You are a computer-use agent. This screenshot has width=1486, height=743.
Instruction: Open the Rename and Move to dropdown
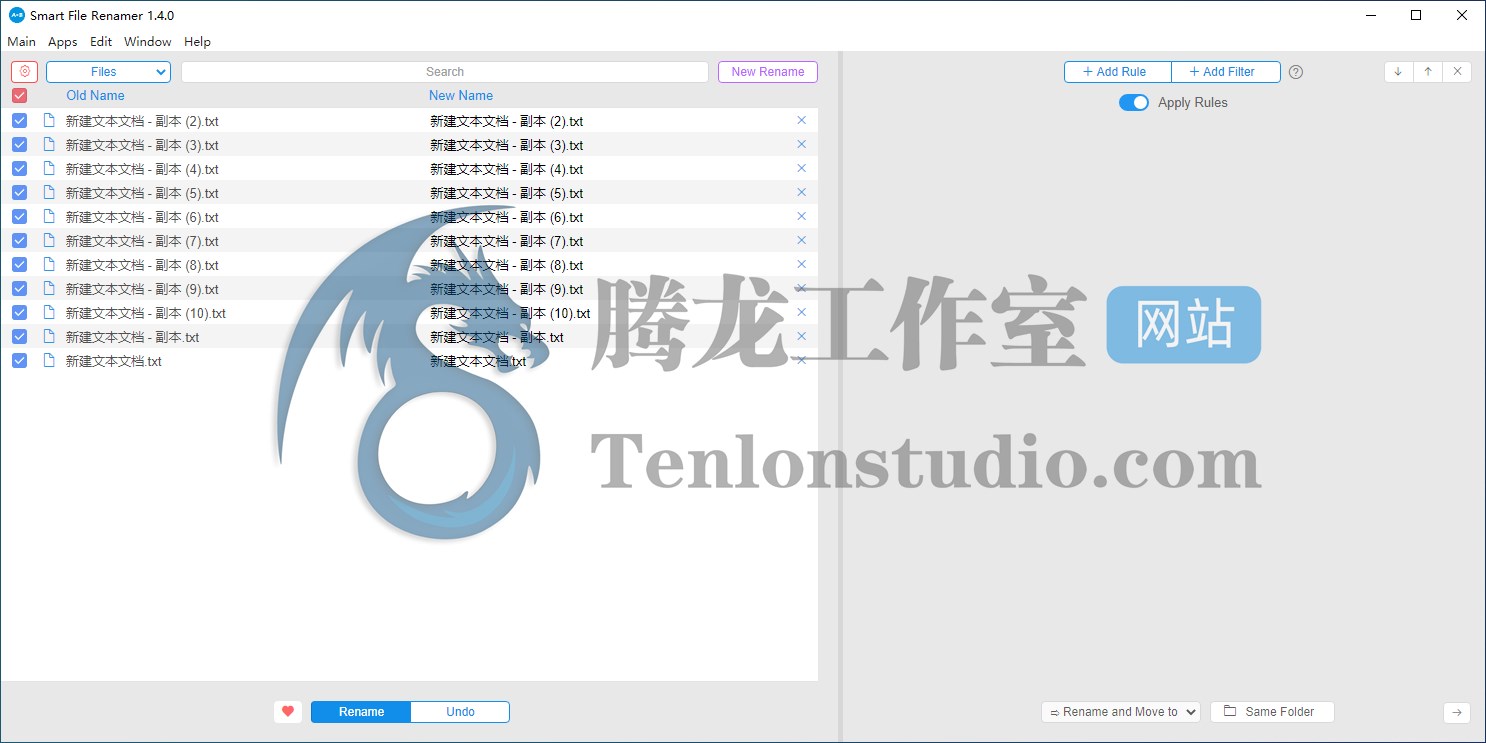coord(1120,712)
